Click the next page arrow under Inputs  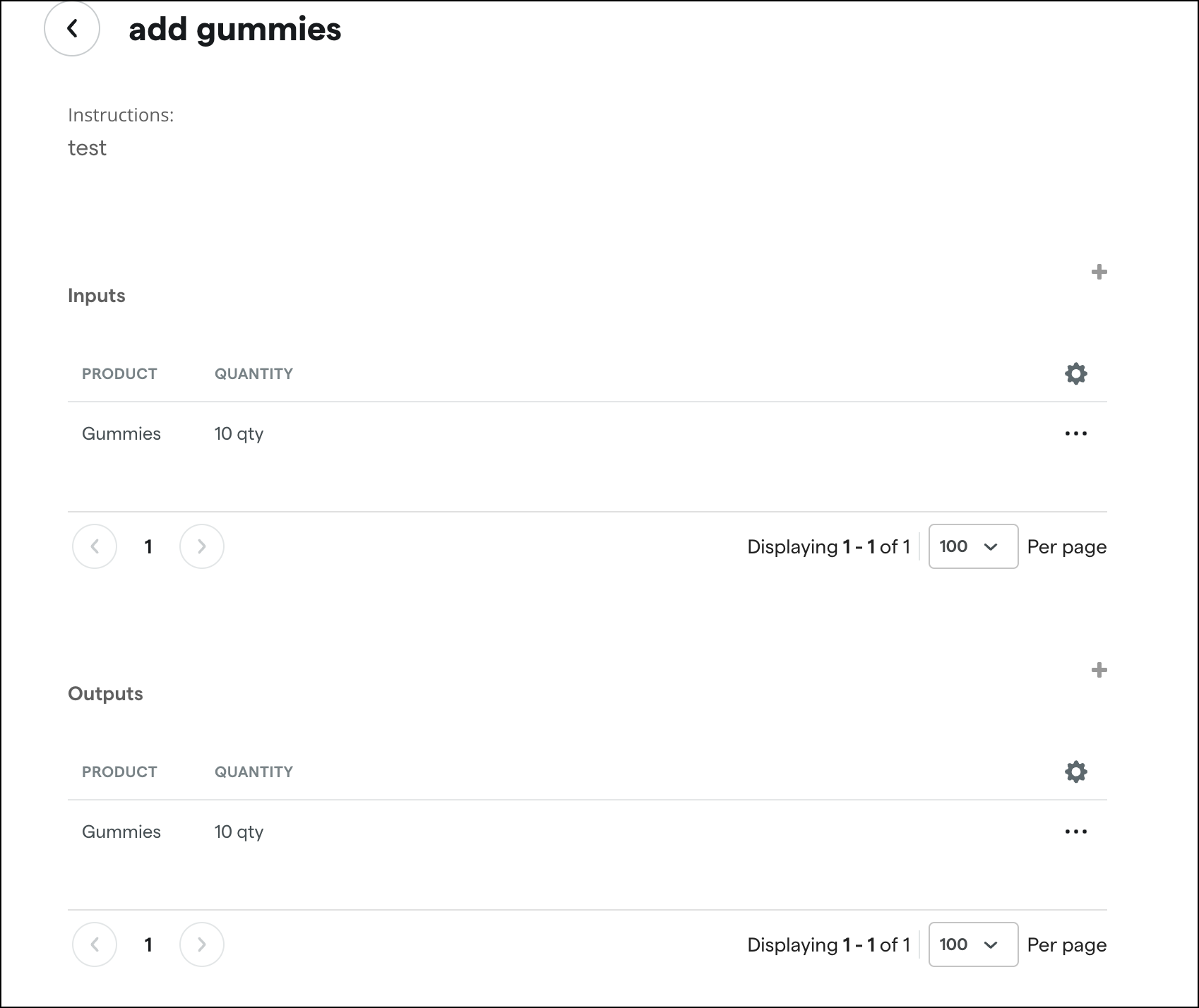[202, 546]
